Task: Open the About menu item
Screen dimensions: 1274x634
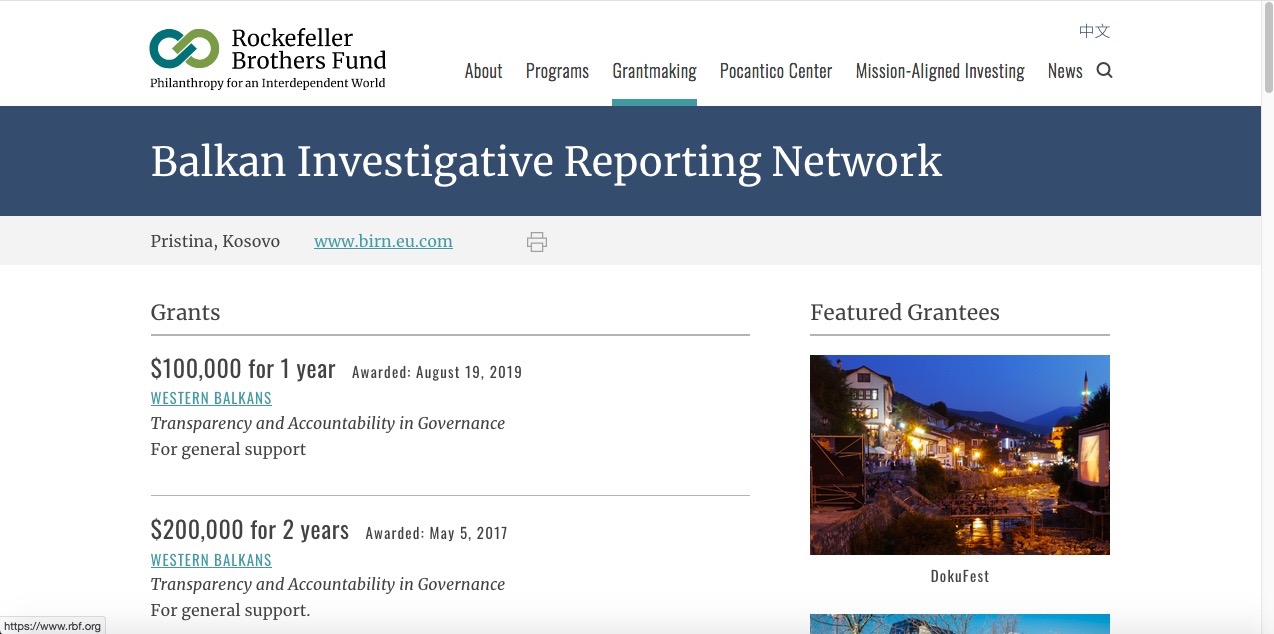Action: [483, 71]
